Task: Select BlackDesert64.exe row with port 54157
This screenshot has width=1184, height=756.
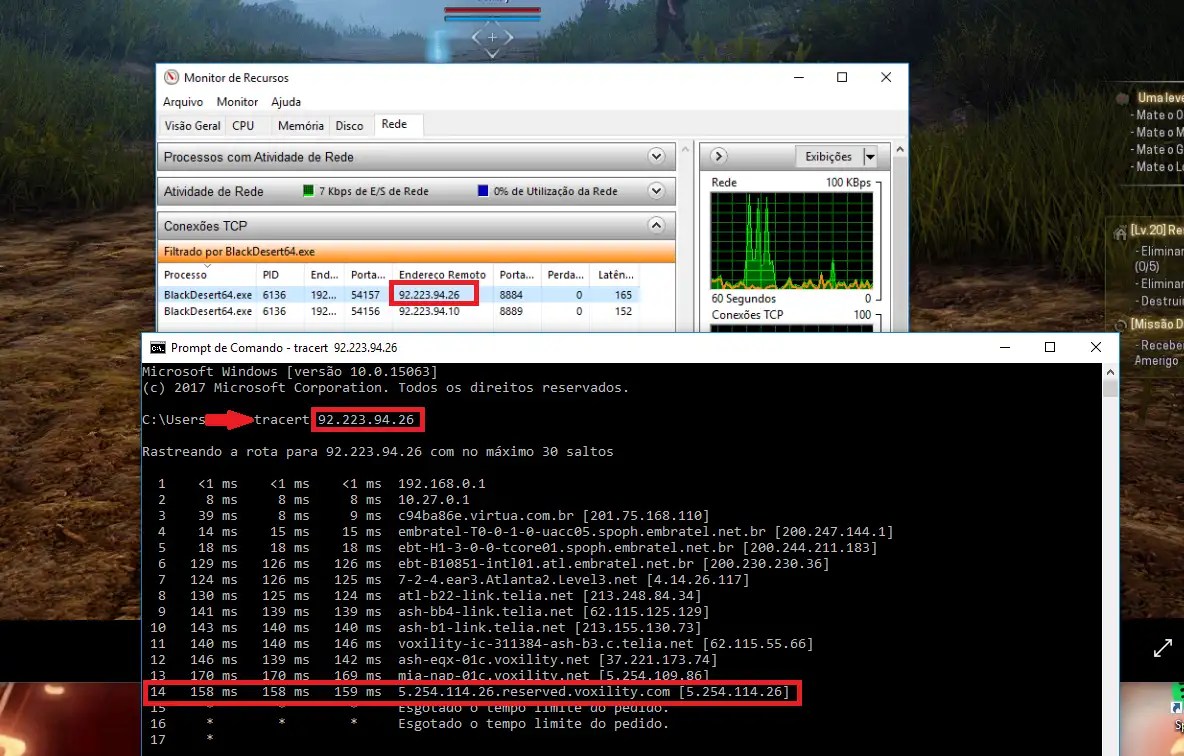Action: pos(399,295)
